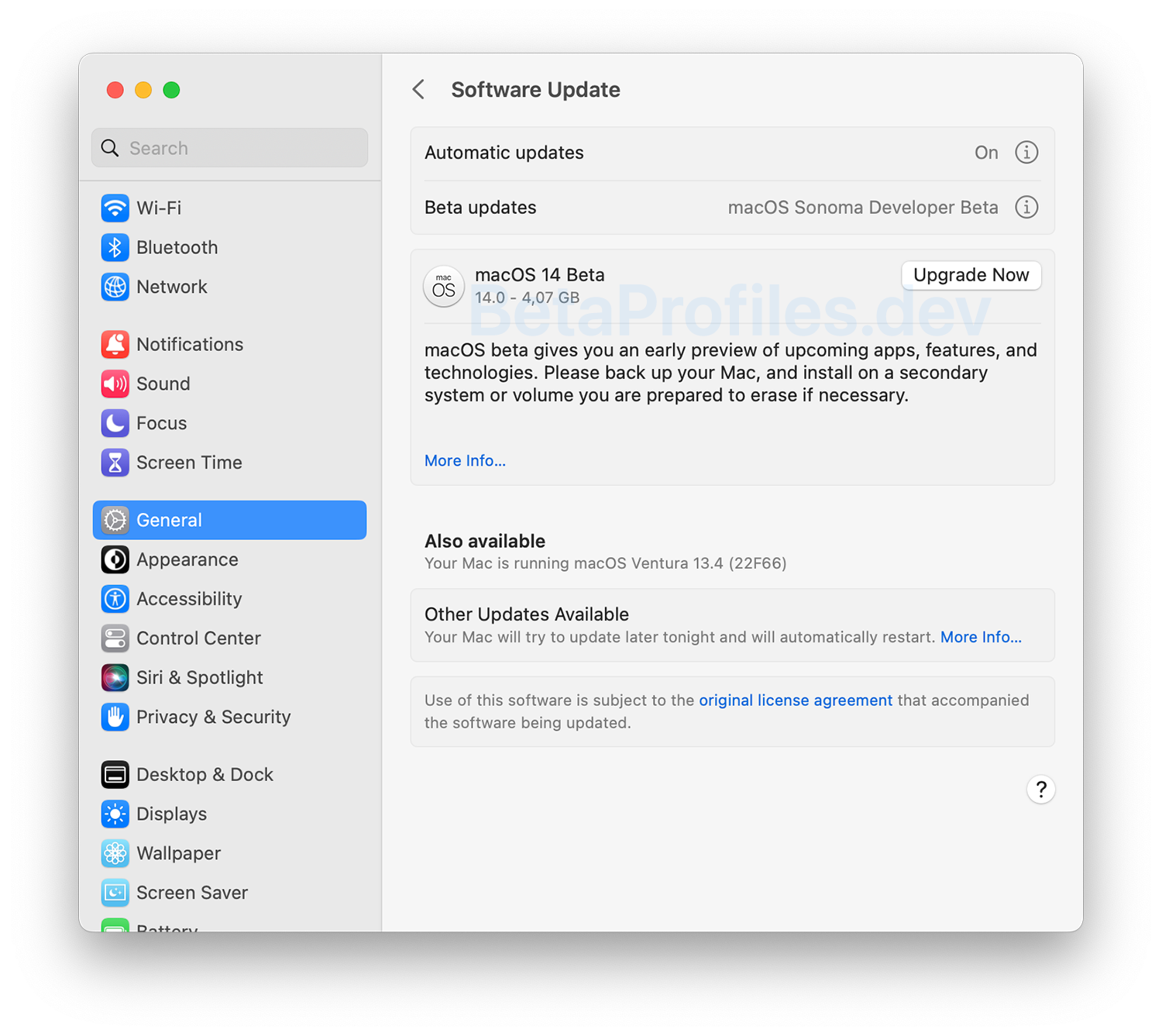Click the 'macOS Sonoma Developer Beta' value
Image resolution: width=1162 pixels, height=1036 pixels.
(x=863, y=208)
